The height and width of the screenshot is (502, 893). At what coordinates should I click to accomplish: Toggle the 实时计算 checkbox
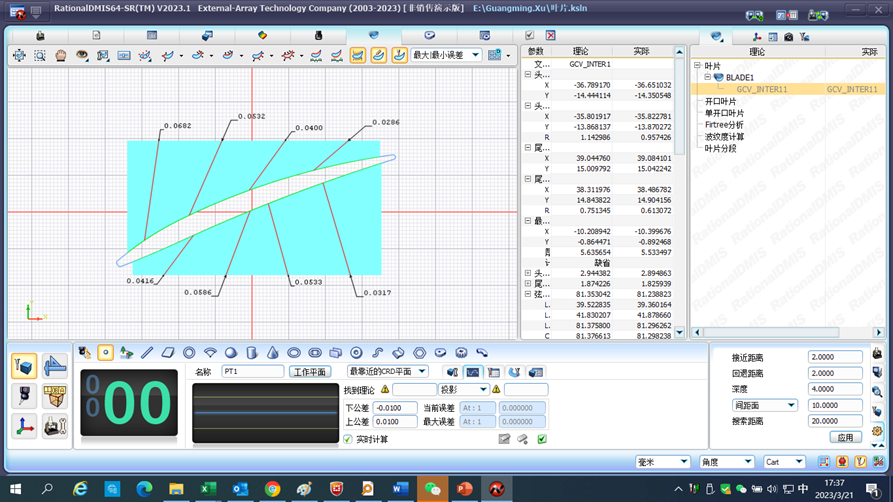348,439
